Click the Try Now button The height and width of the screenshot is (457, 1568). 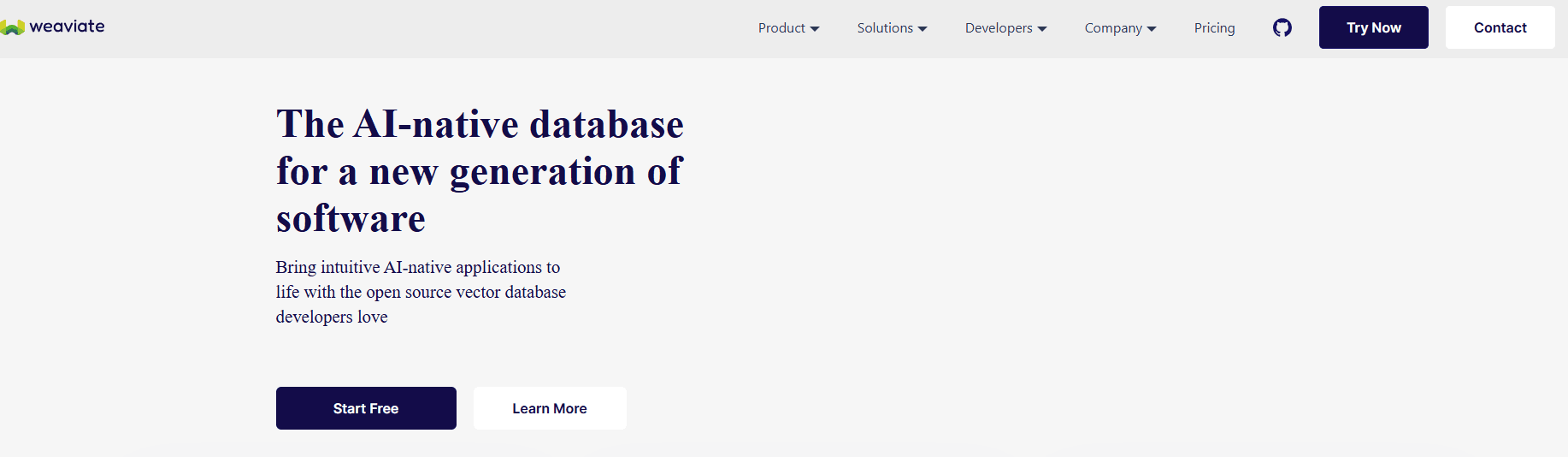click(1373, 27)
